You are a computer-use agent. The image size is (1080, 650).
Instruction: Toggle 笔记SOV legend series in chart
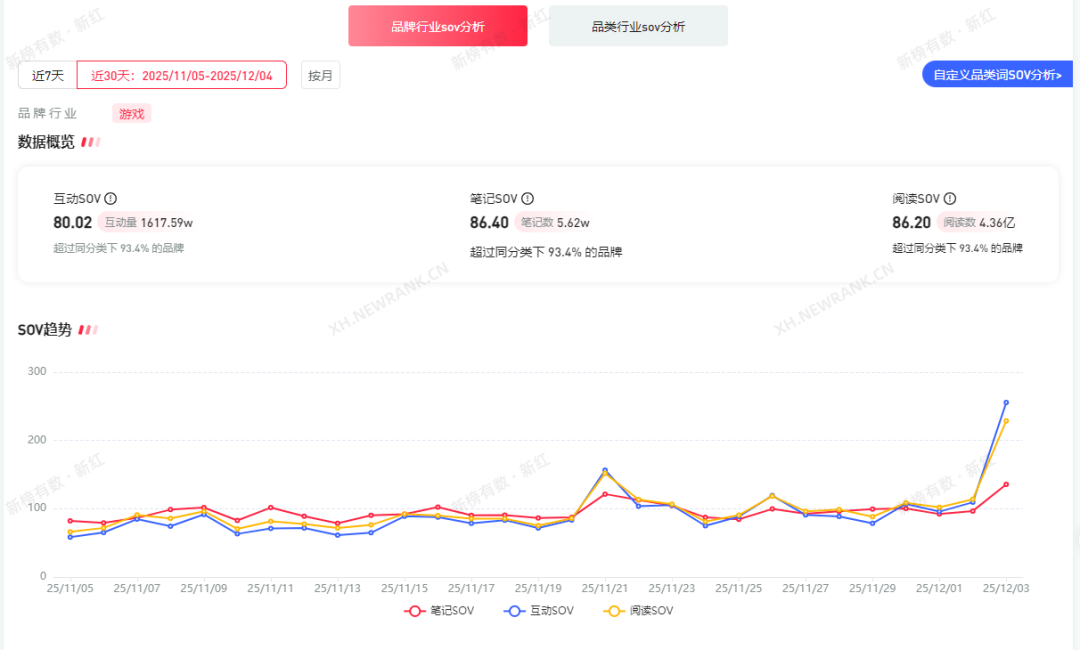pos(439,610)
